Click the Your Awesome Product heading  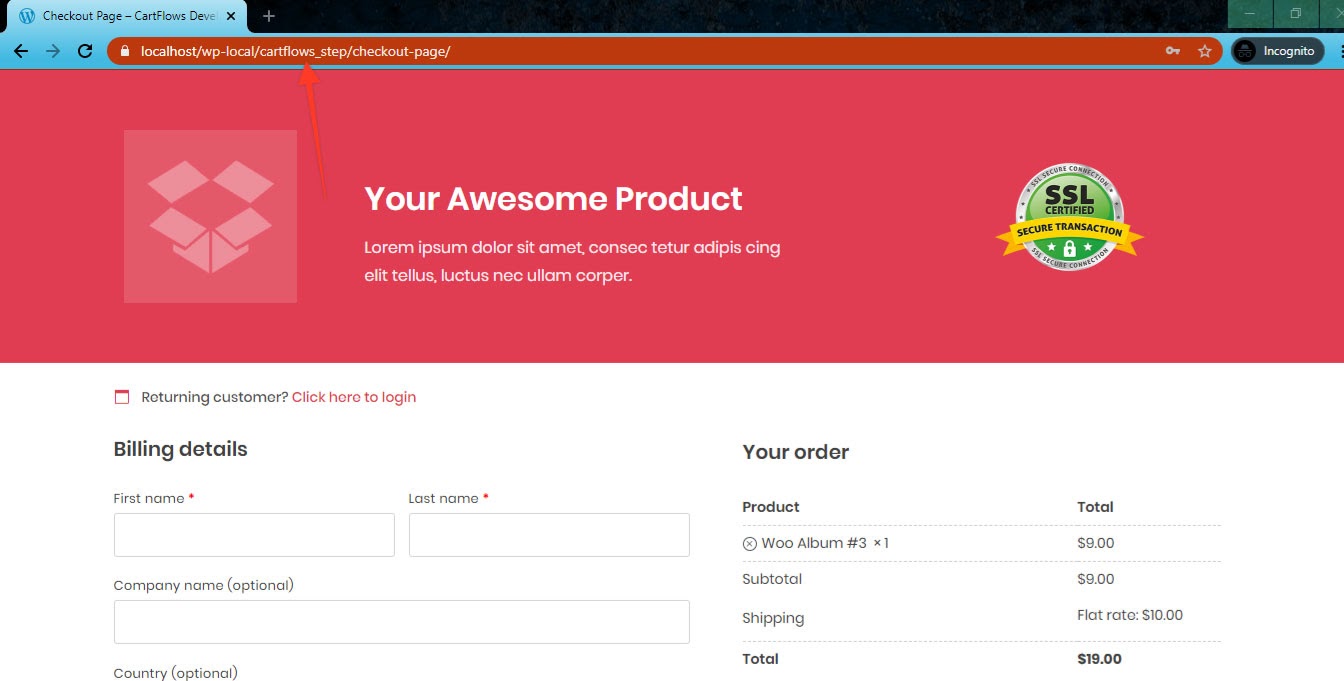tap(553, 199)
